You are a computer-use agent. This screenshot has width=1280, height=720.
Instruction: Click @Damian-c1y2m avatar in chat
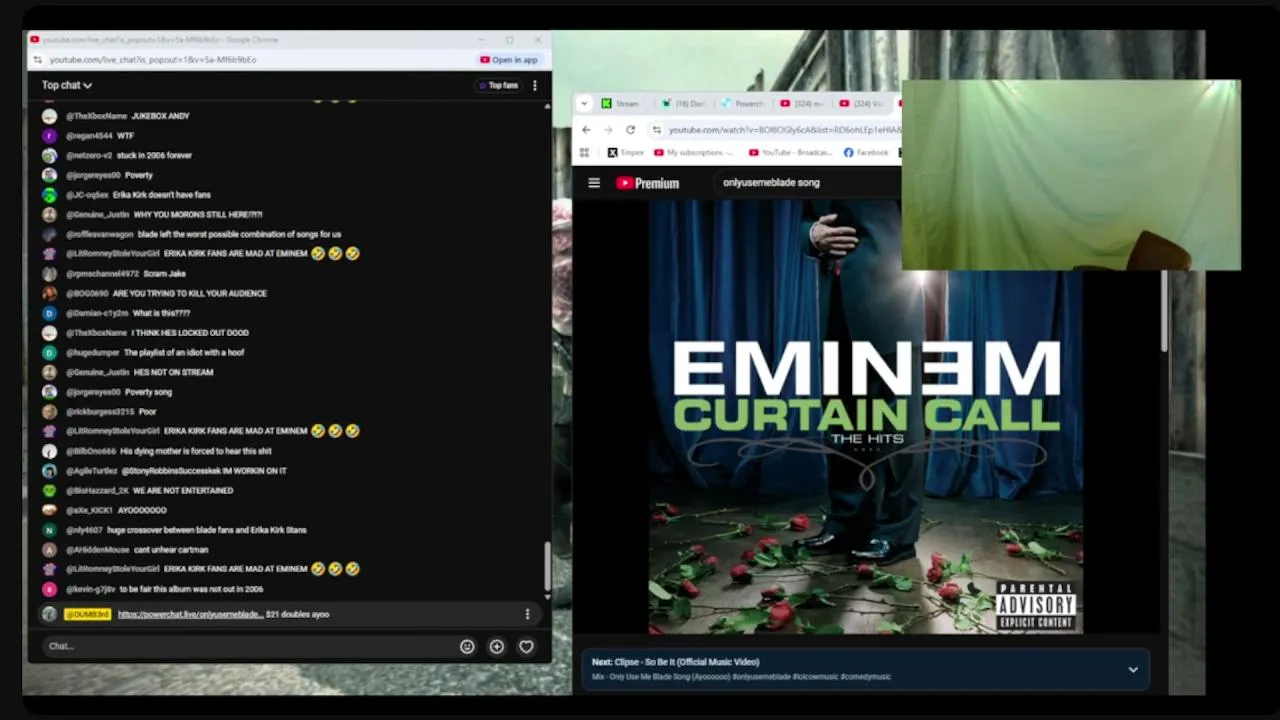(49, 313)
